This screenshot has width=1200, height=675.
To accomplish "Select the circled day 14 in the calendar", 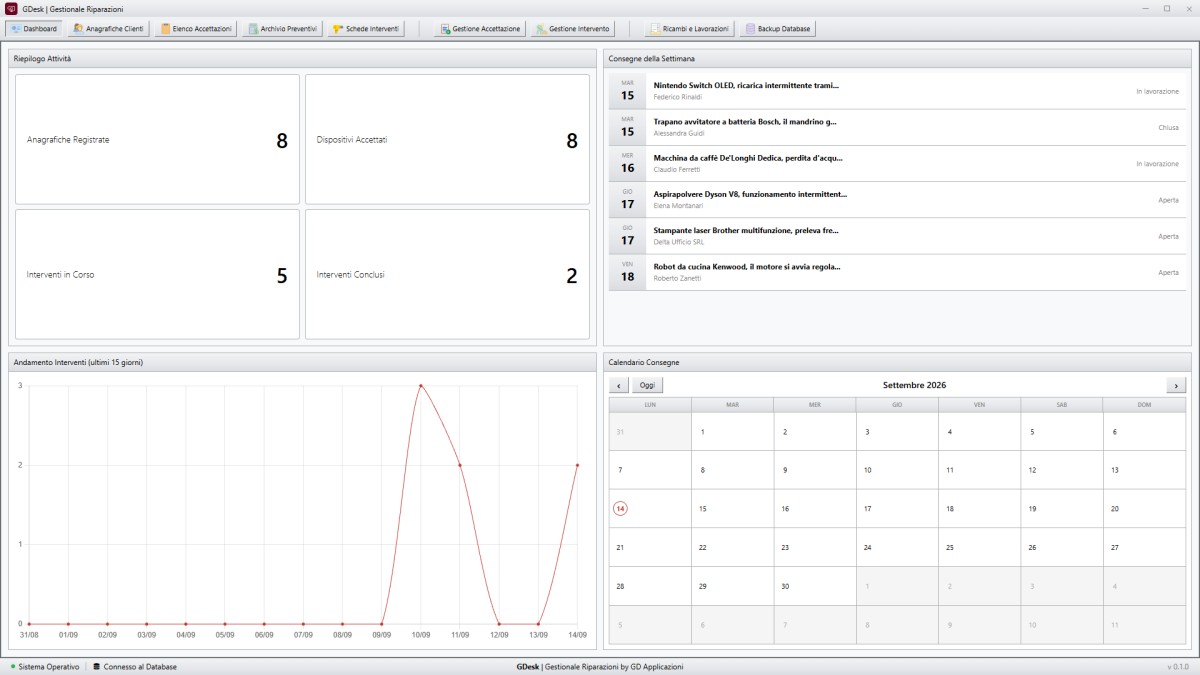I will point(620,508).
